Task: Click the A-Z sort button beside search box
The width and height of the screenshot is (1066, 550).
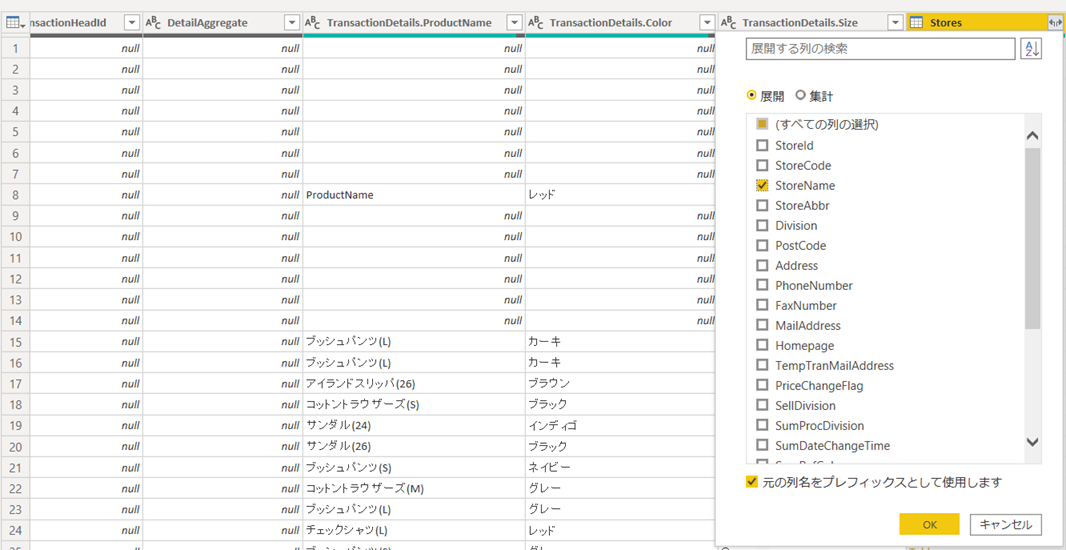Action: coord(1031,49)
